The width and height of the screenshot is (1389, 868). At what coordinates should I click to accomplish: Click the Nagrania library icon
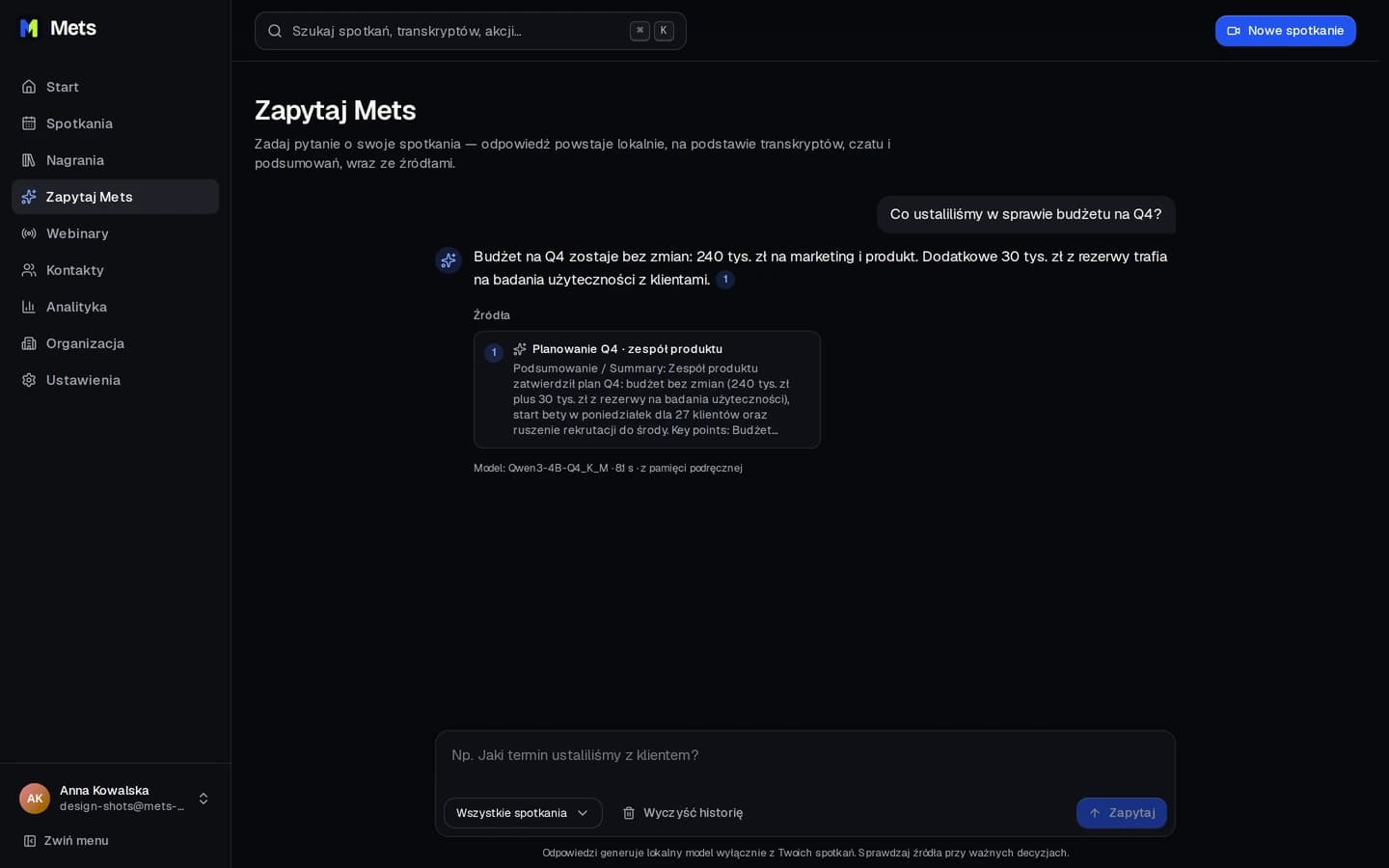29,160
